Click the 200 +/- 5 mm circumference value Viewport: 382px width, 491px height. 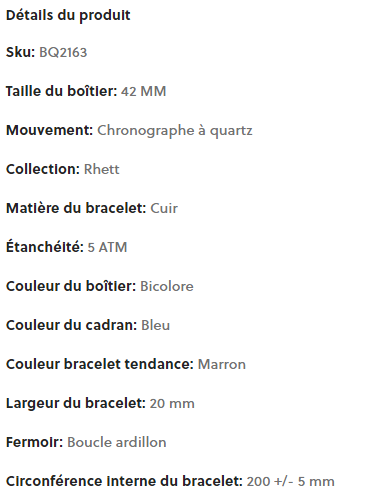(x=290, y=481)
